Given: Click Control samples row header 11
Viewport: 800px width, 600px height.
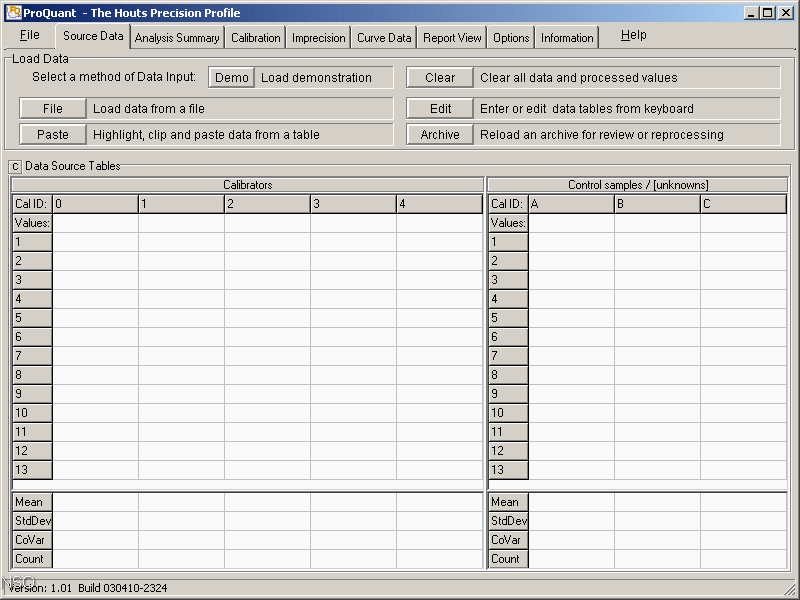Looking at the screenshot, I should (x=509, y=432).
